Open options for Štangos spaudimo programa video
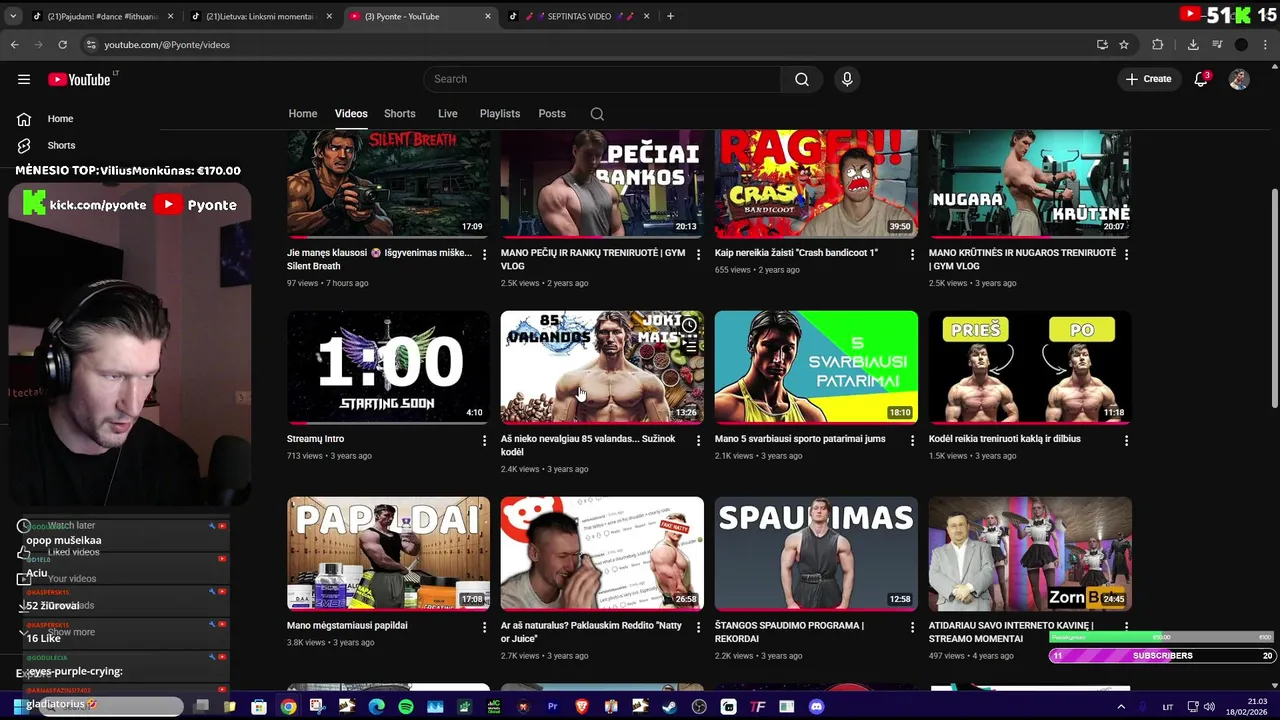The height and width of the screenshot is (720, 1280). click(912, 628)
